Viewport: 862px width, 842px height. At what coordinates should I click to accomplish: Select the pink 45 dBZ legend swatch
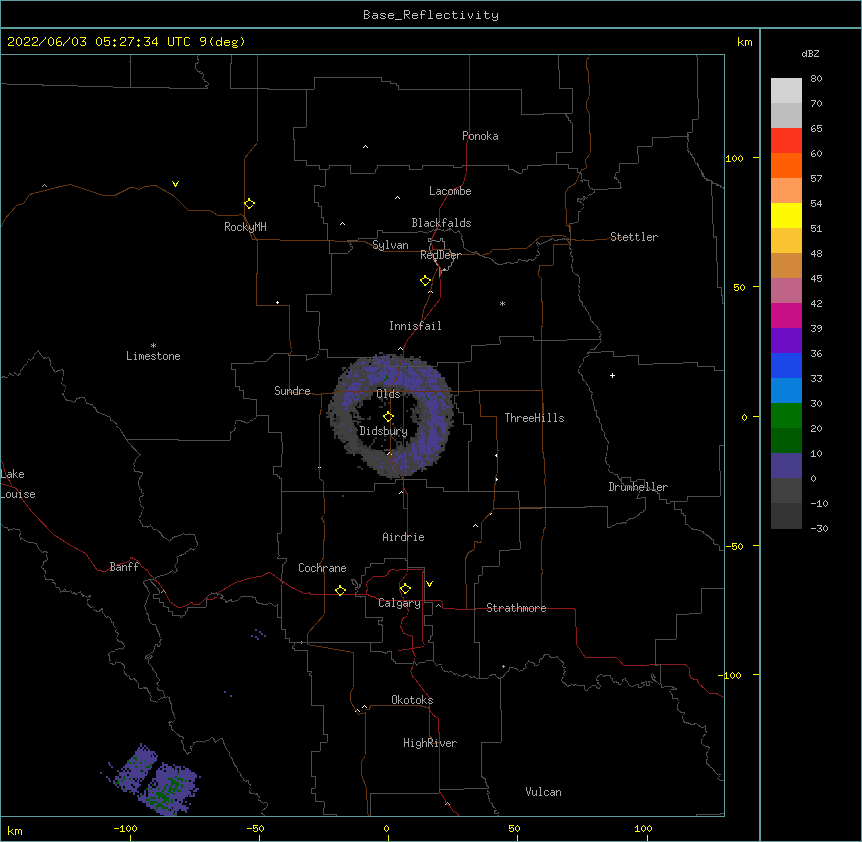pos(786,290)
